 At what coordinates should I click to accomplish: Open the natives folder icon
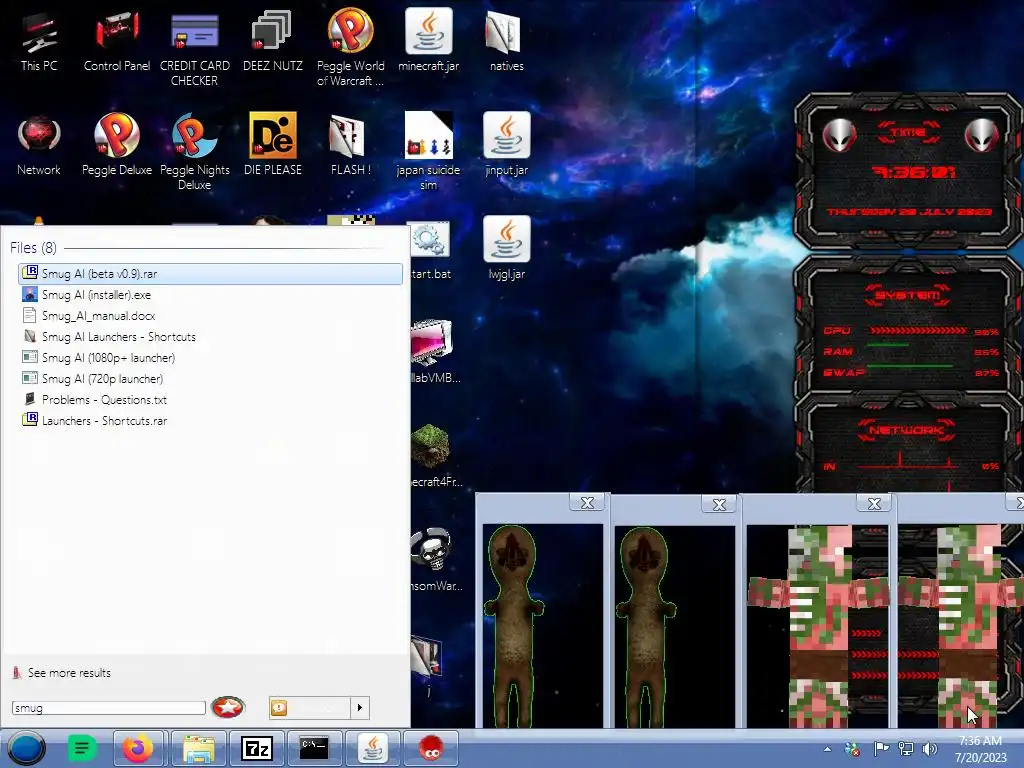pos(506,42)
